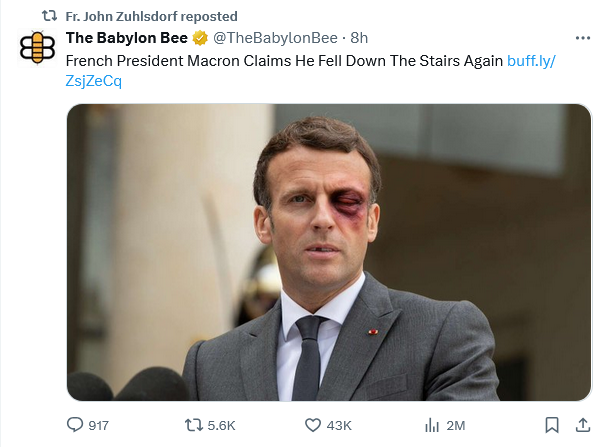The image size is (608, 447).
Task: Enlarge the attached photo of the man
Action: 329,252
